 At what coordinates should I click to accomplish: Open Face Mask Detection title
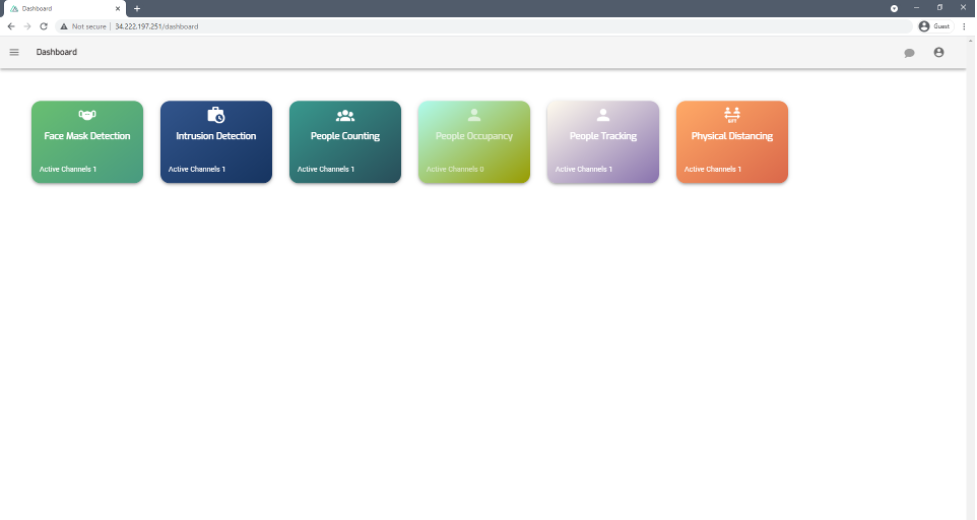(x=87, y=136)
